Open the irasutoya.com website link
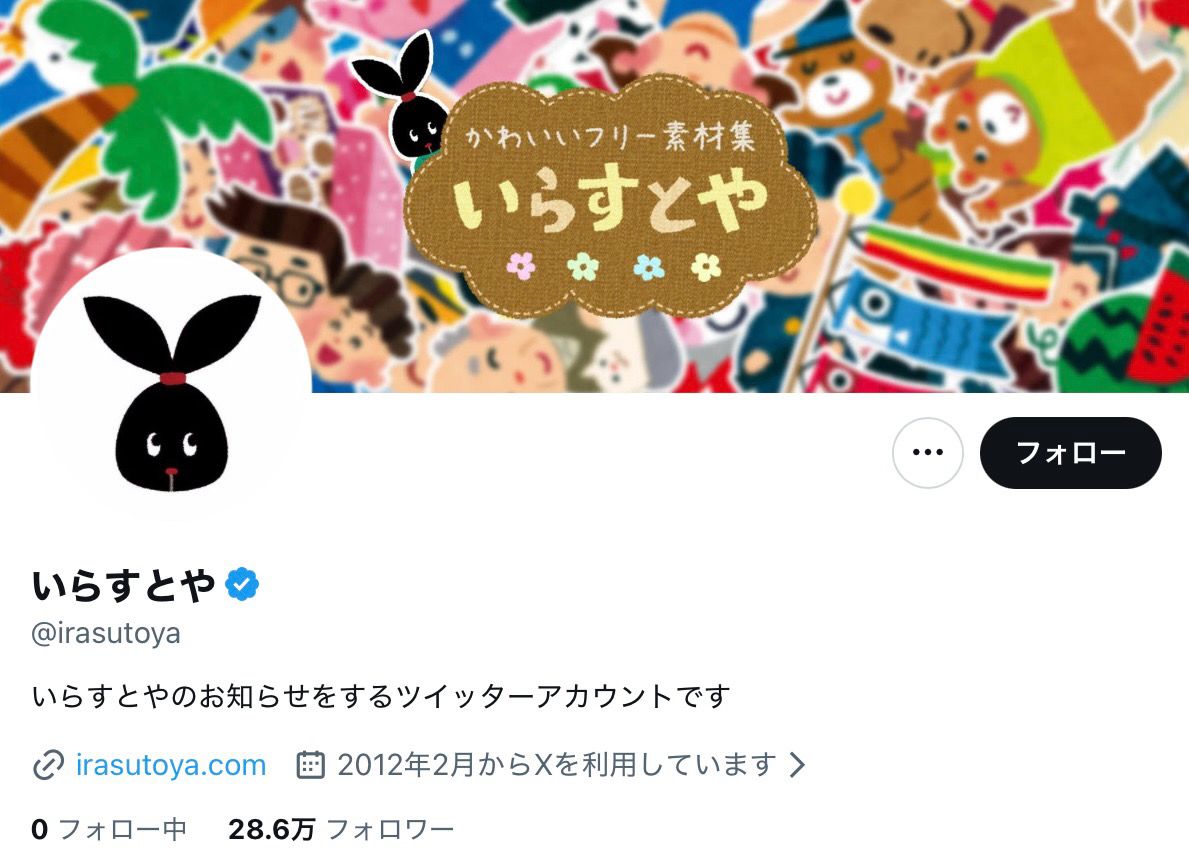 tap(171, 765)
